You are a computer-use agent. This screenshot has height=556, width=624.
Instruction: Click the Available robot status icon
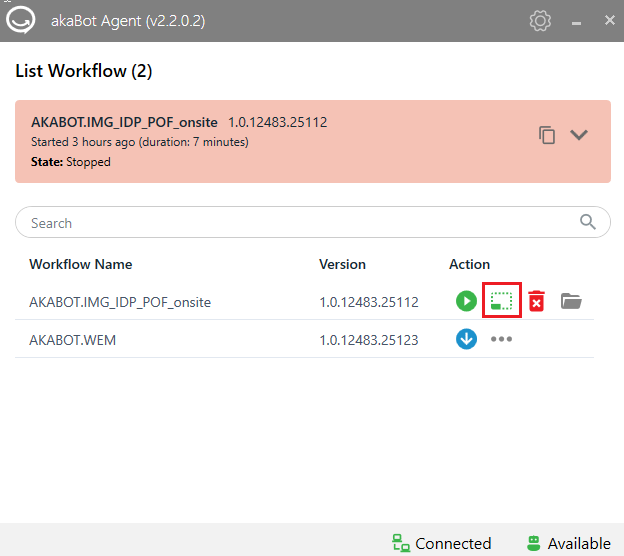click(x=534, y=543)
